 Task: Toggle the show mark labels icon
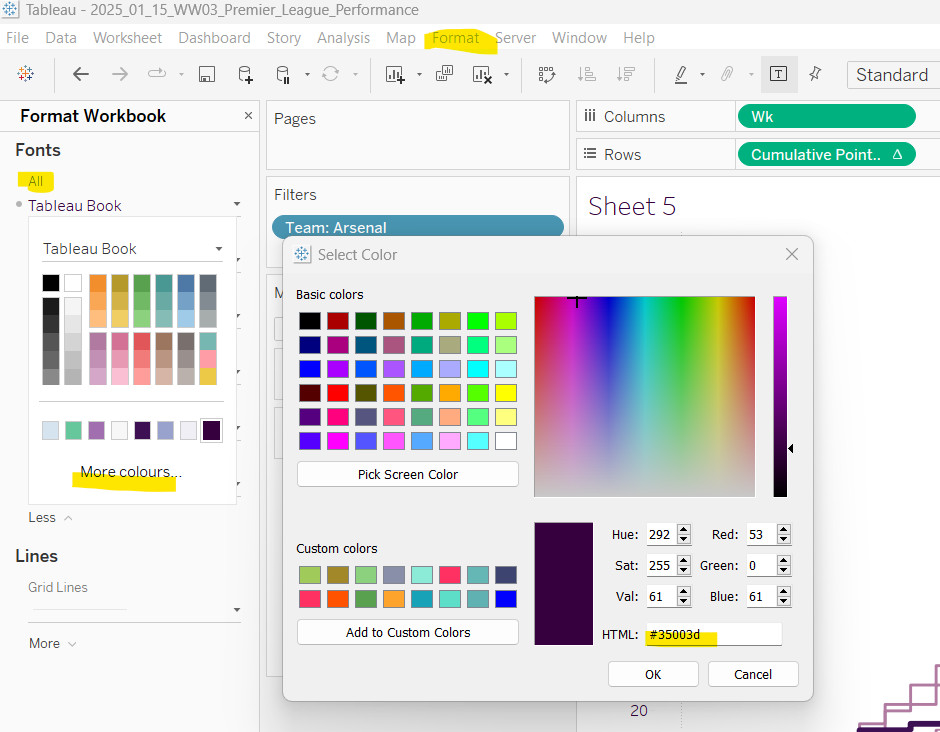[779, 74]
